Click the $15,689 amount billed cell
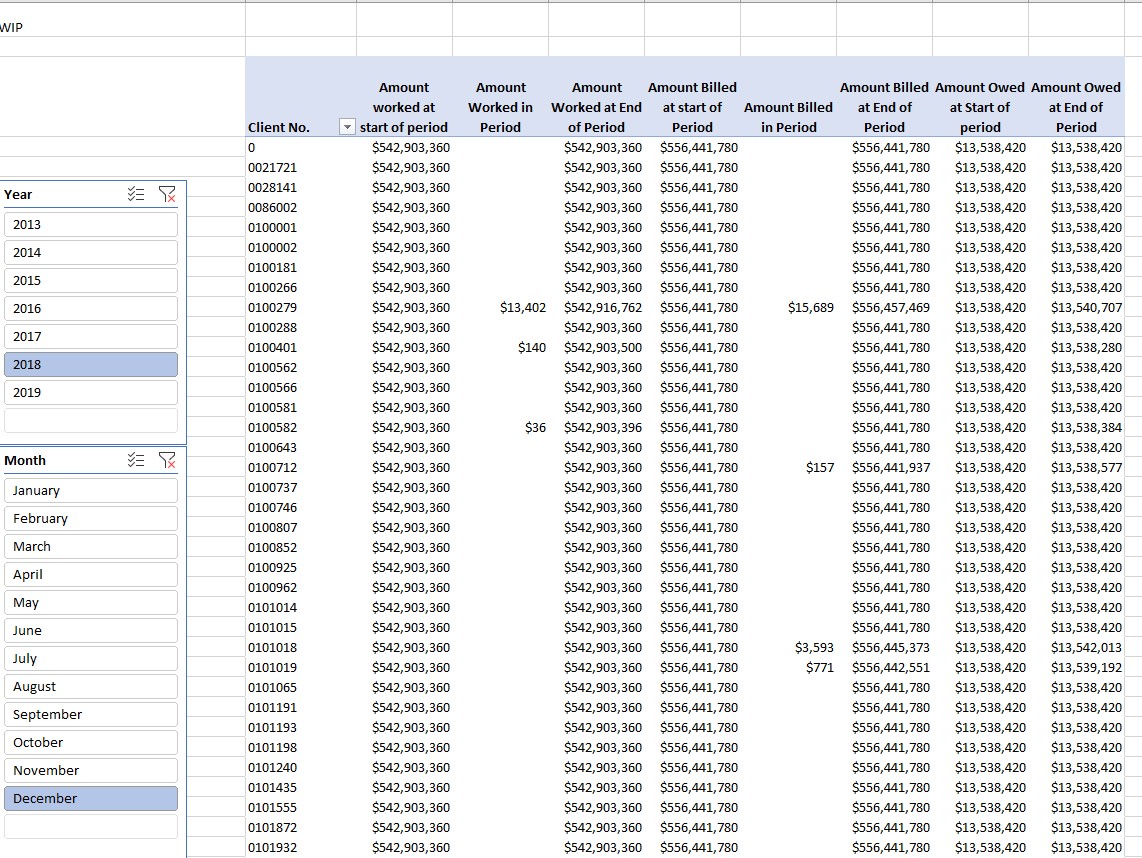Viewport: 1142px width, 858px height. [789, 307]
